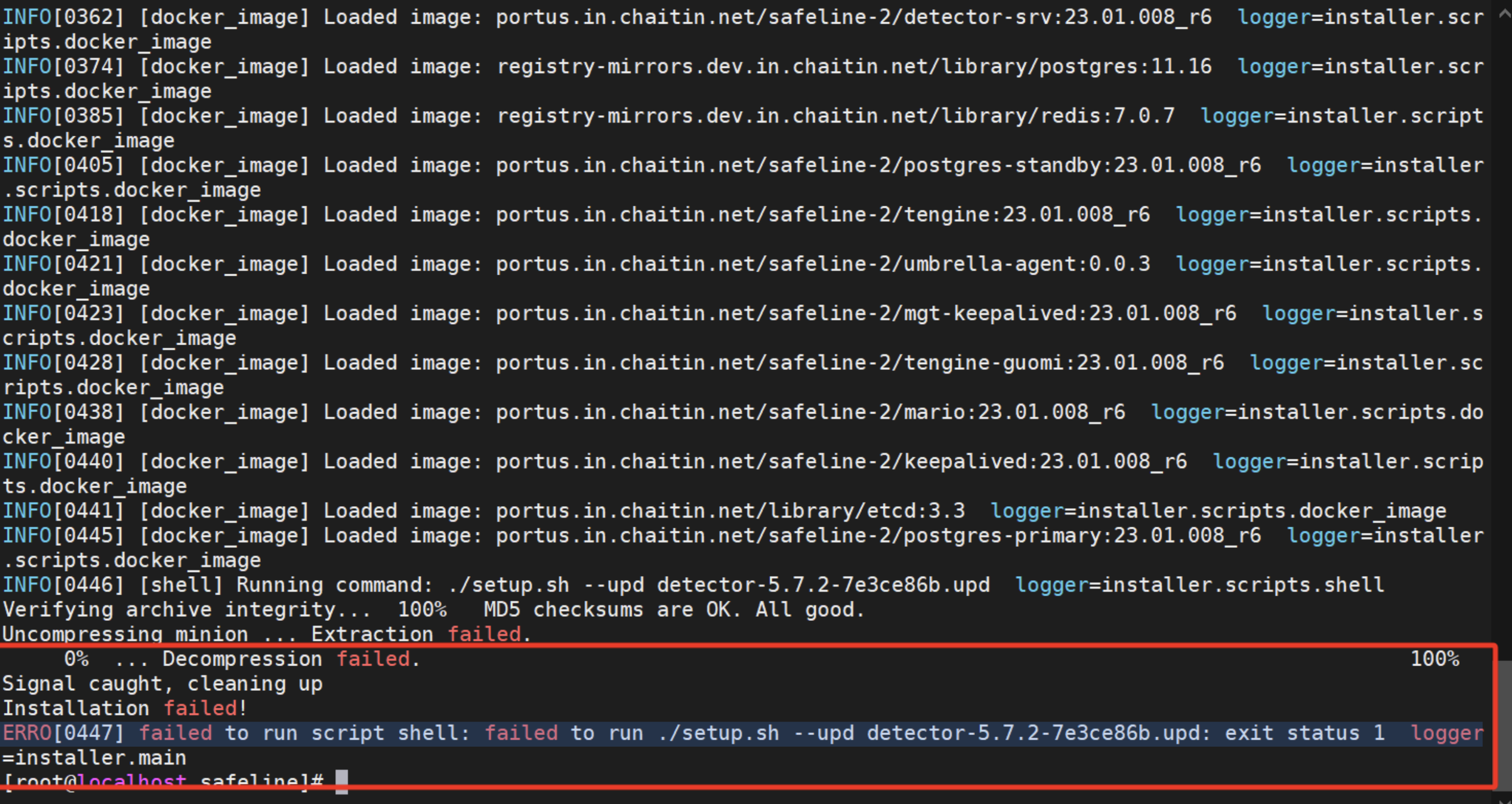Click the 'Decompression failed.' text

[x=291, y=659]
